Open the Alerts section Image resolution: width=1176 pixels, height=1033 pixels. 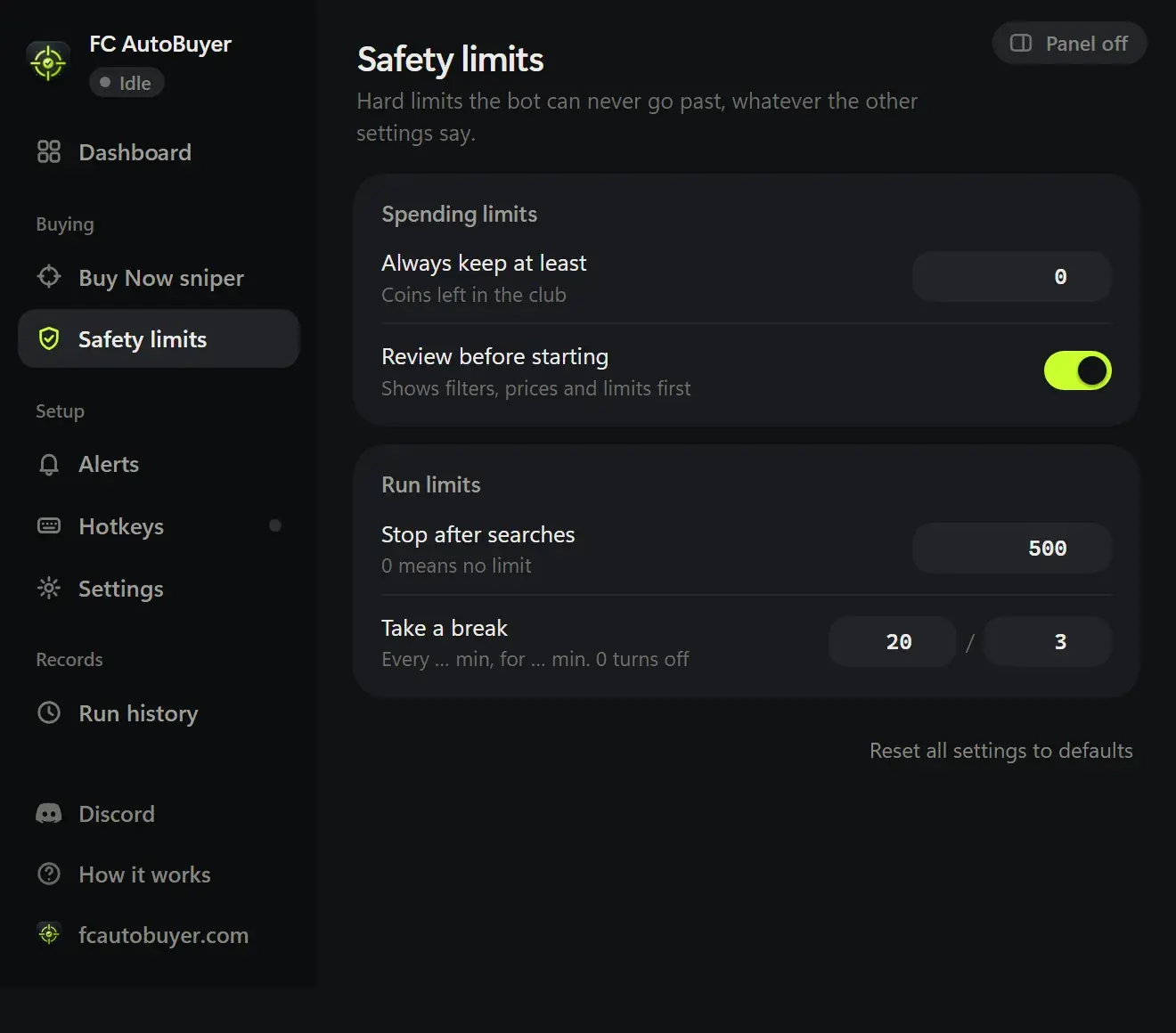pos(159,464)
